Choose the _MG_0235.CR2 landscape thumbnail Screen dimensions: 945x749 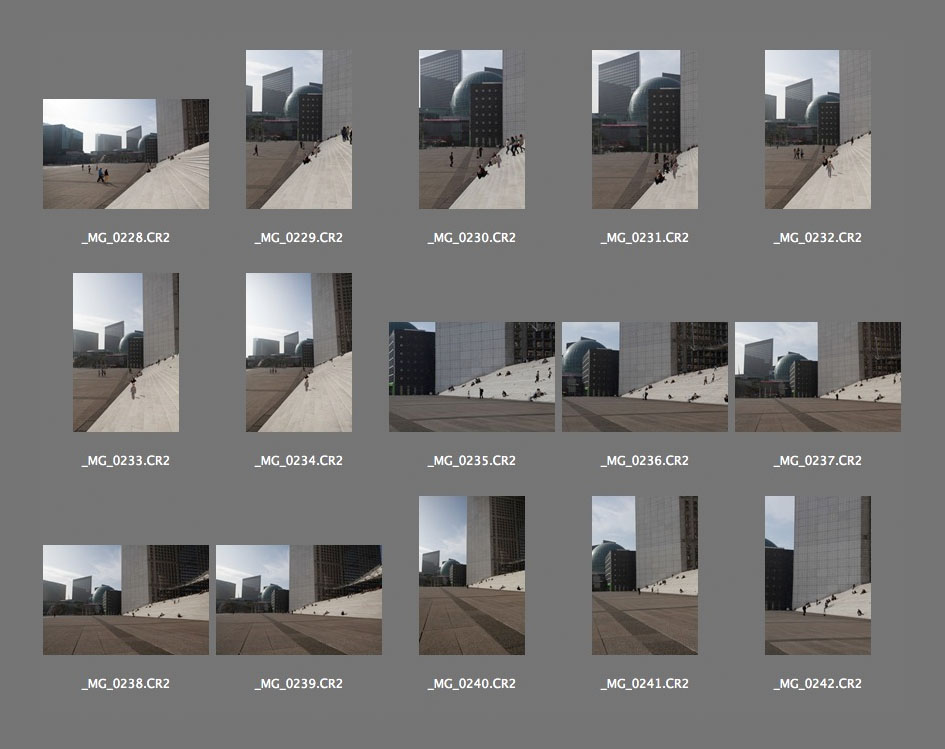coord(471,377)
